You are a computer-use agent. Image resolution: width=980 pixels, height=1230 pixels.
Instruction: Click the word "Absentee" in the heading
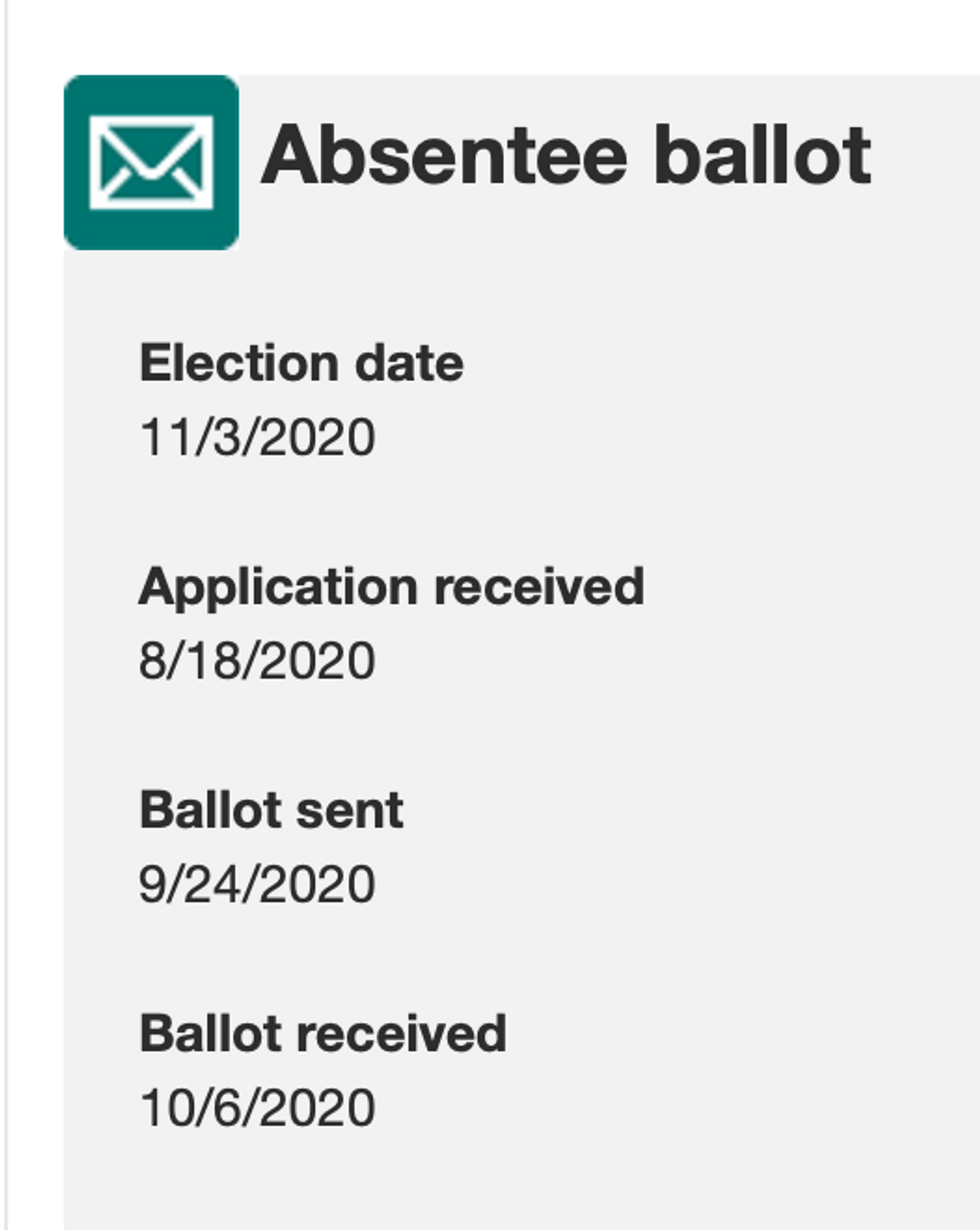(x=445, y=155)
